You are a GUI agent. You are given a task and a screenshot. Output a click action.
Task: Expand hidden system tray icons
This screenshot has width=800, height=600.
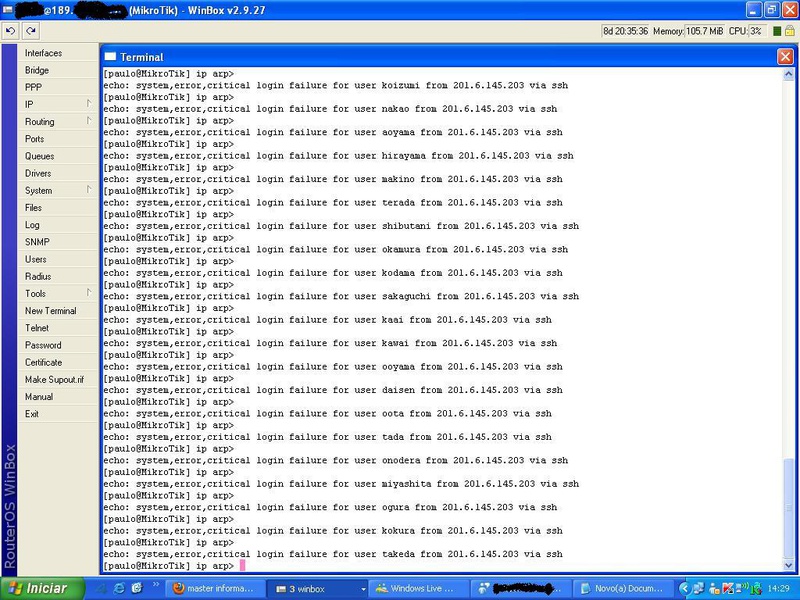pyautogui.click(x=683, y=588)
